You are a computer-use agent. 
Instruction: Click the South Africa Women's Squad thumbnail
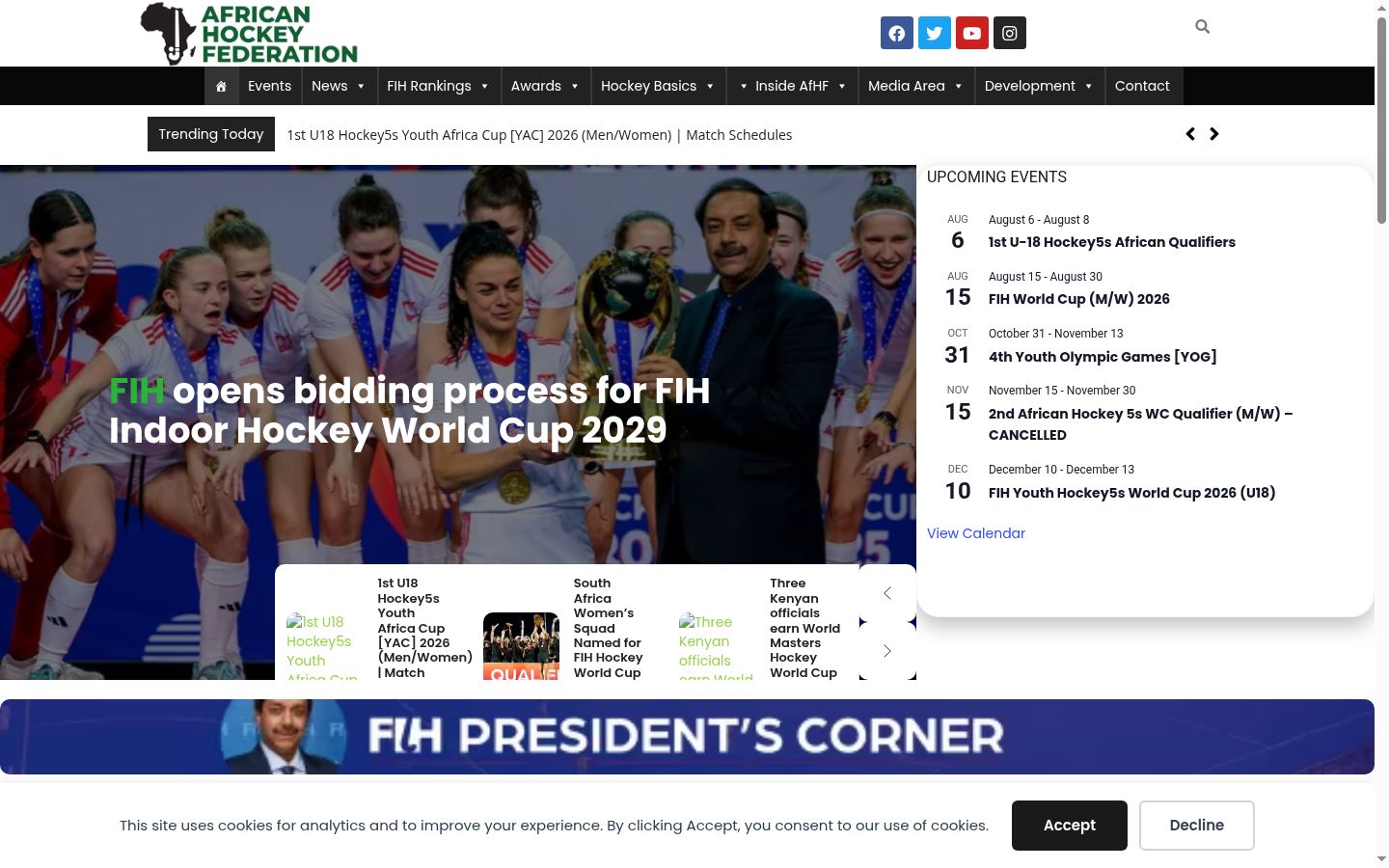[521, 646]
